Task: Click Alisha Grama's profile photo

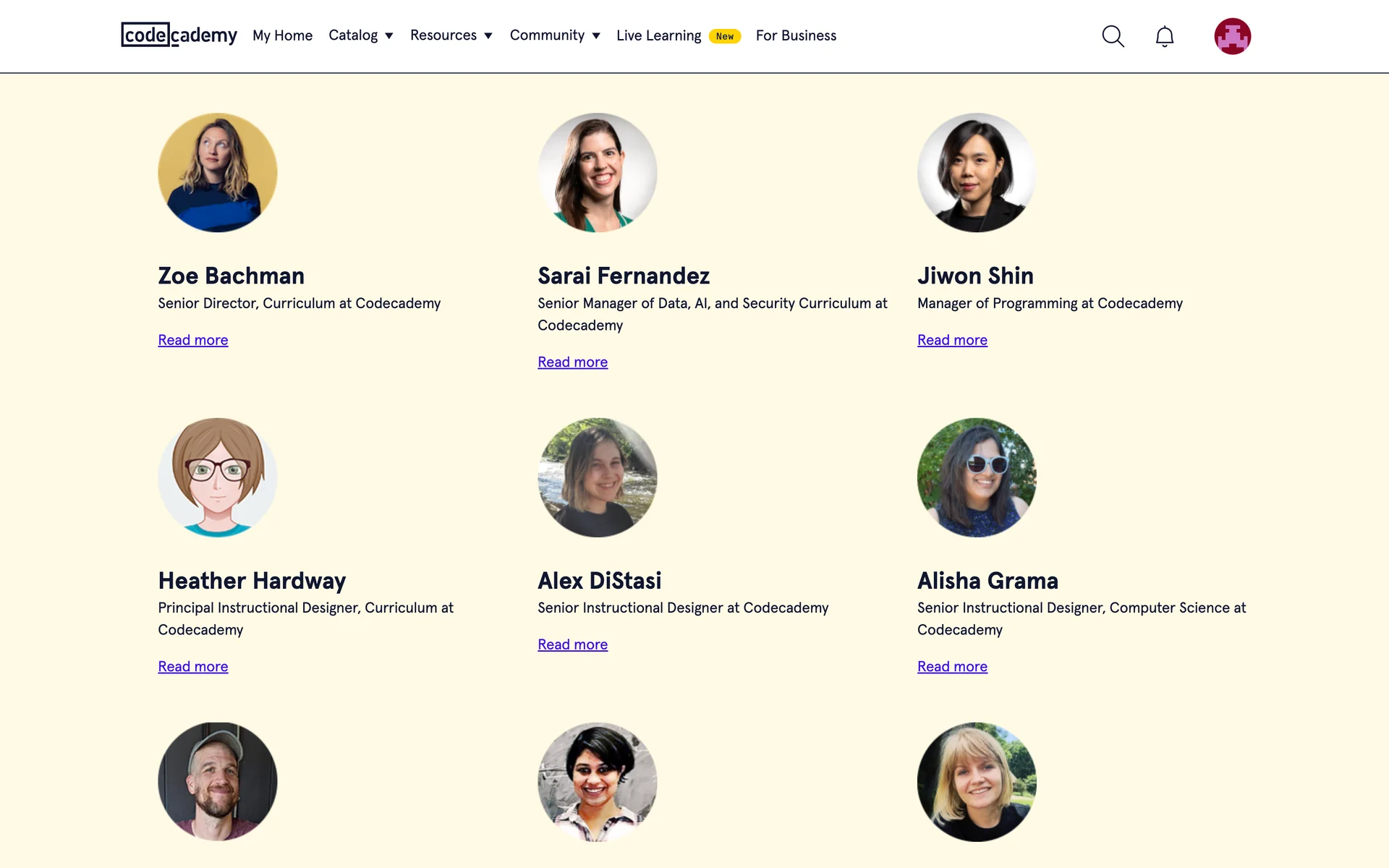Action: pos(977,477)
